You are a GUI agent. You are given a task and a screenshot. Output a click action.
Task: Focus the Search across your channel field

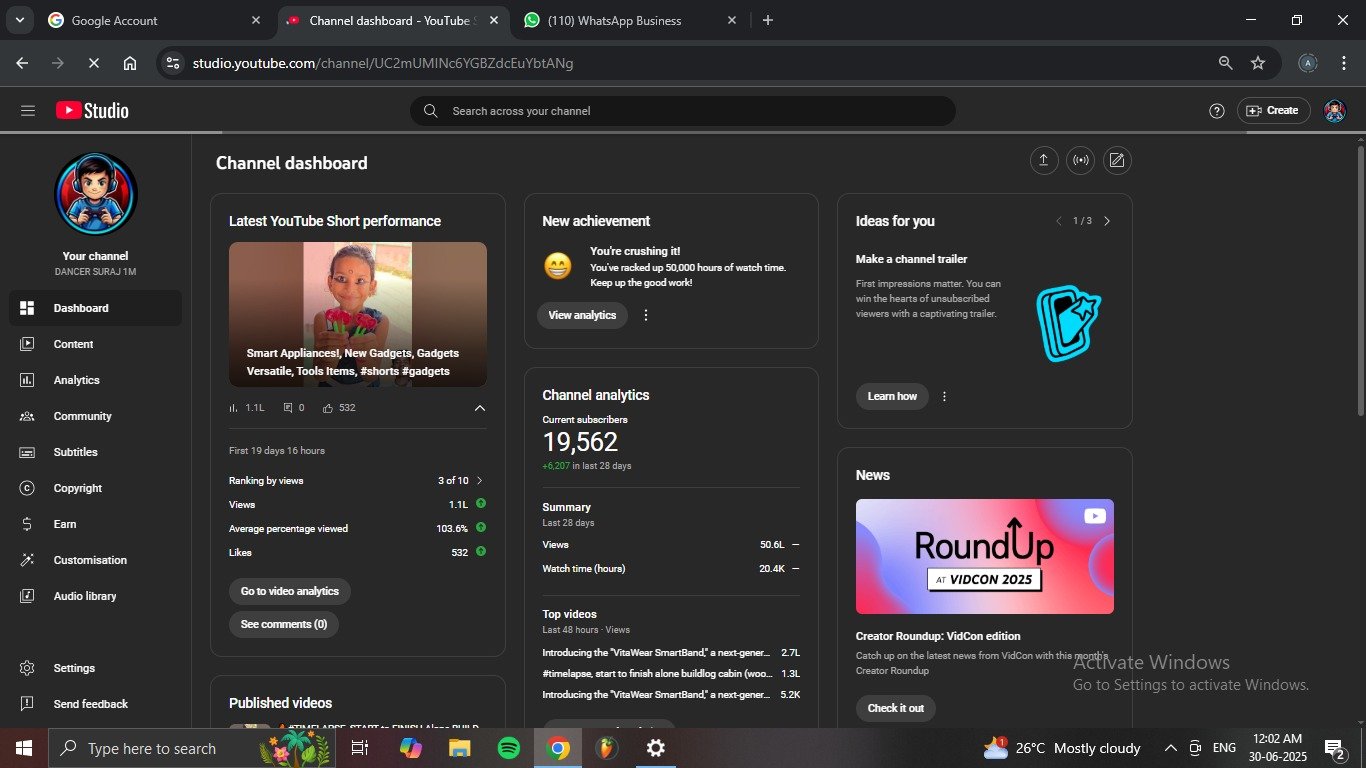(x=683, y=111)
